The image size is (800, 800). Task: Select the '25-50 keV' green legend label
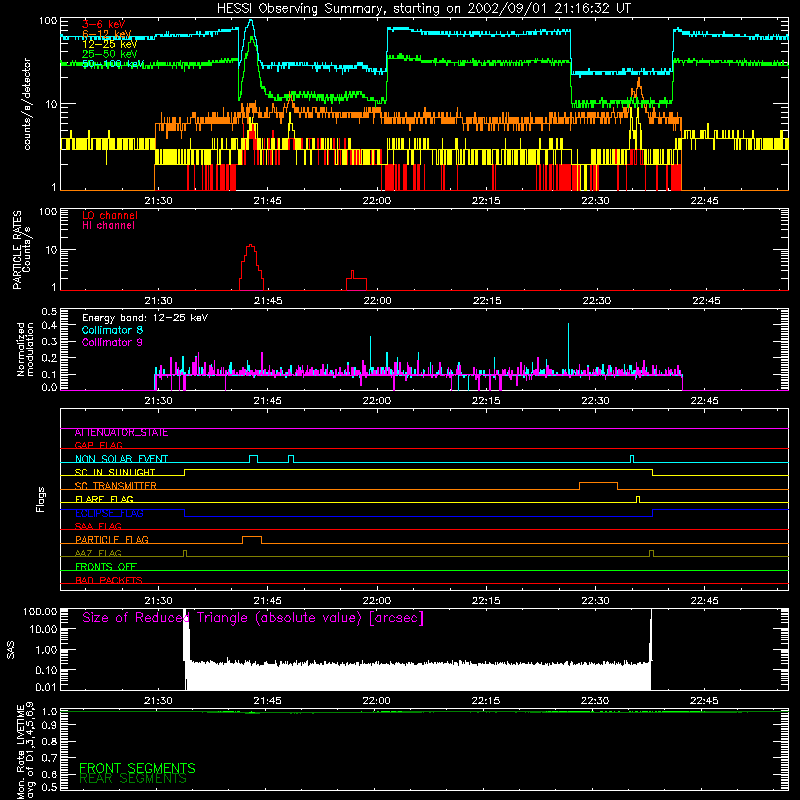coord(110,54)
